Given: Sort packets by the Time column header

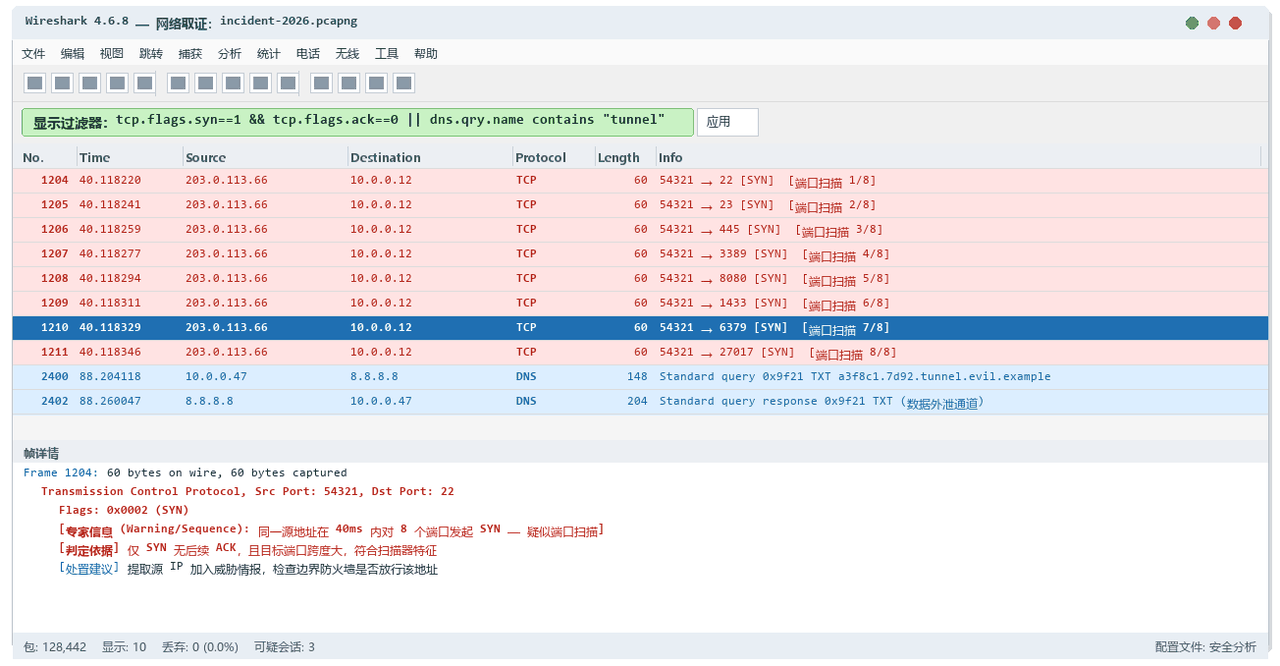Looking at the screenshot, I should (129, 157).
